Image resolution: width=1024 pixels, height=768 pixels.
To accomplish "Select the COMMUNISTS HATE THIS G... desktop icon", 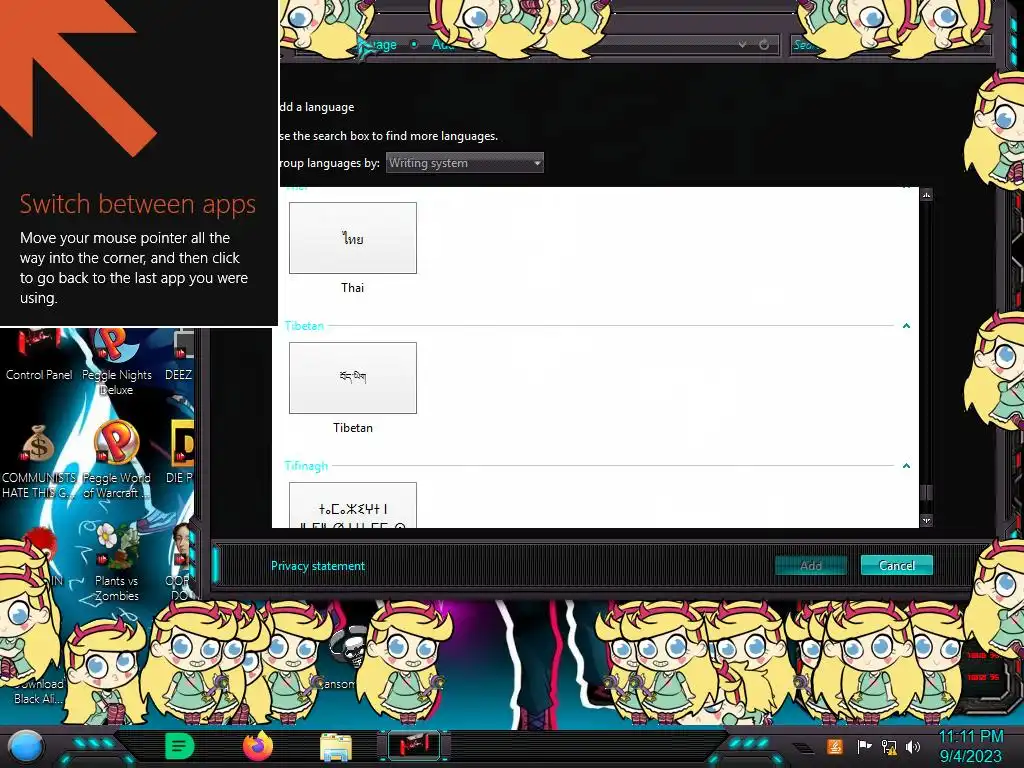I will (39, 461).
